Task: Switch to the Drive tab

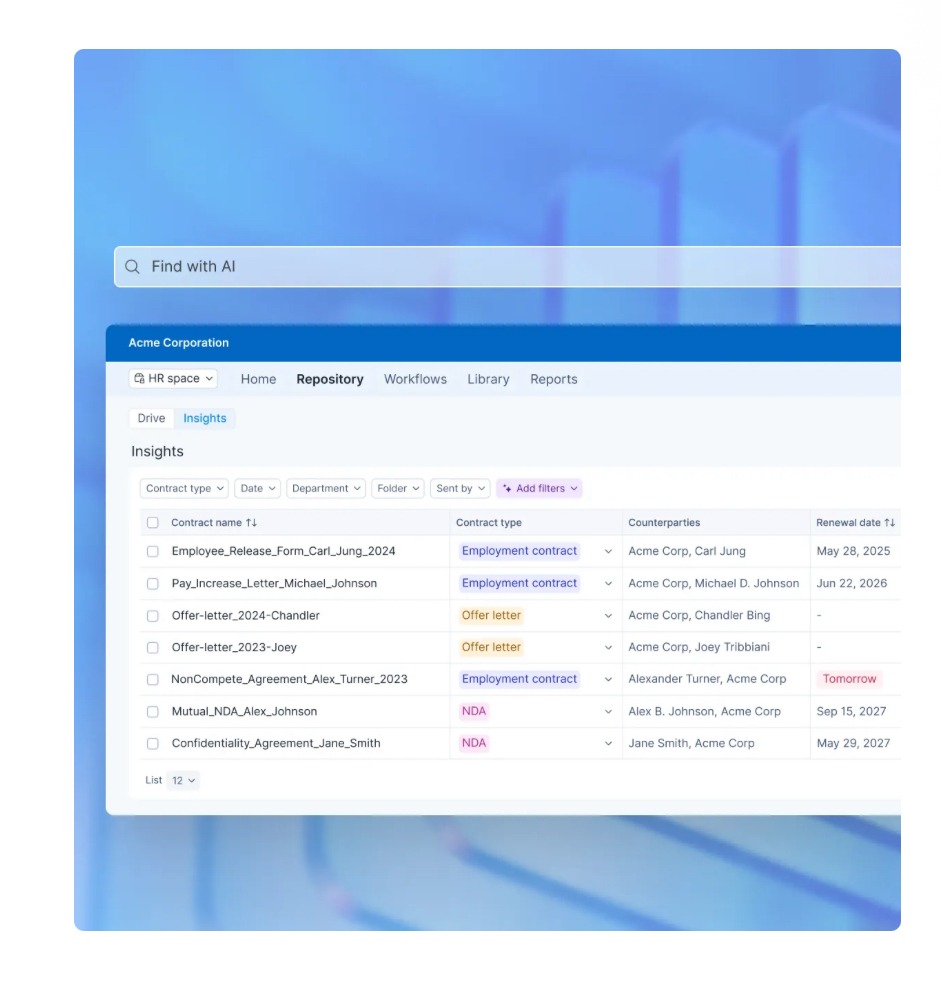Action: pos(150,418)
